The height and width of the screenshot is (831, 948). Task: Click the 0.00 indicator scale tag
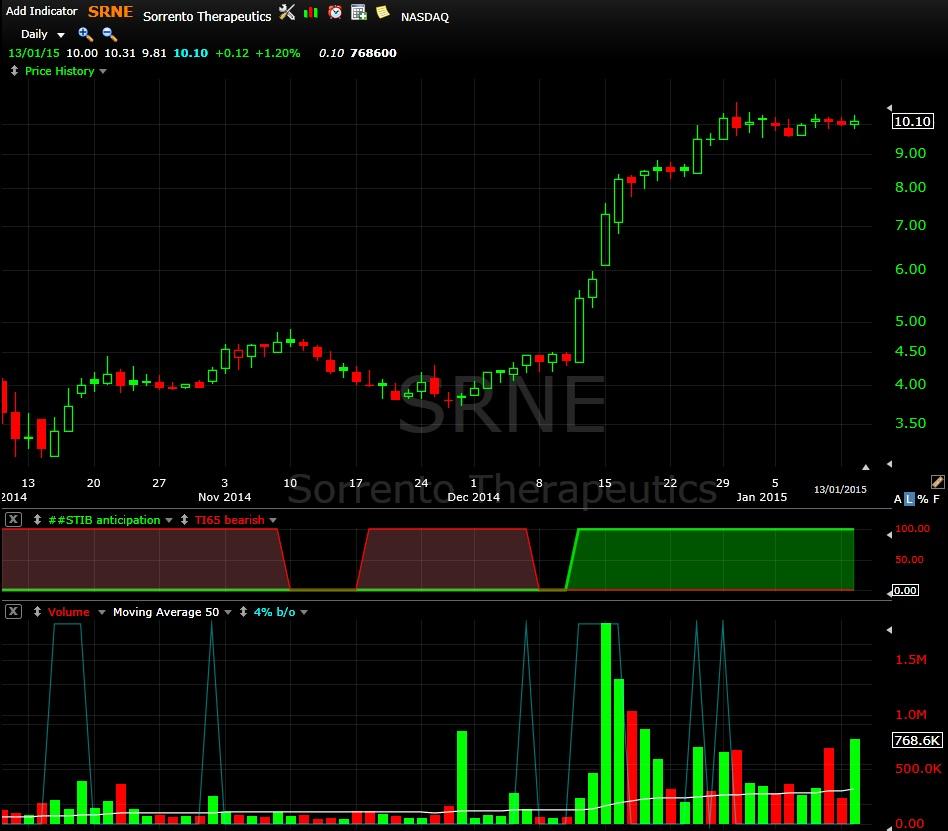coord(905,590)
